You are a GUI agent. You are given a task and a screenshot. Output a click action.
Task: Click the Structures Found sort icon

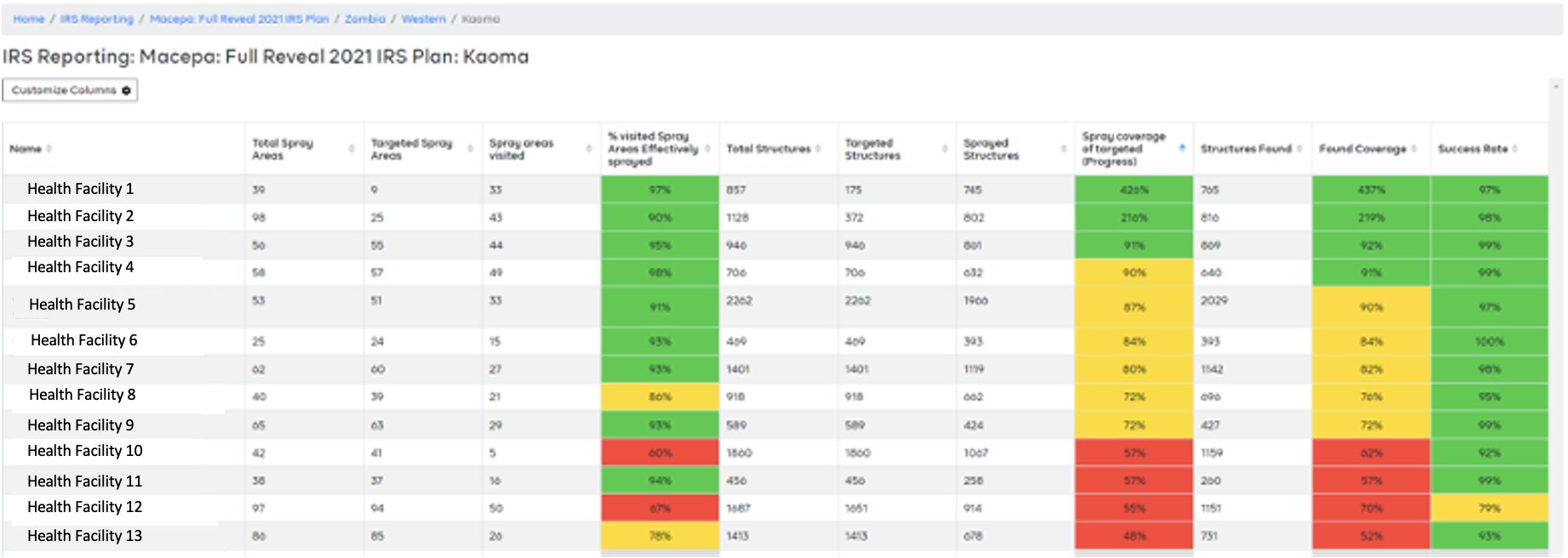coord(1300,149)
